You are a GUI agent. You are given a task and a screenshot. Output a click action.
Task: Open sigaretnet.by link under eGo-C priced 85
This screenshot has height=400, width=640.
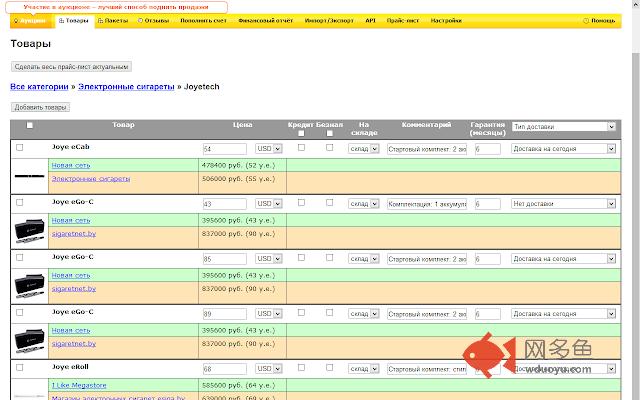point(74,289)
